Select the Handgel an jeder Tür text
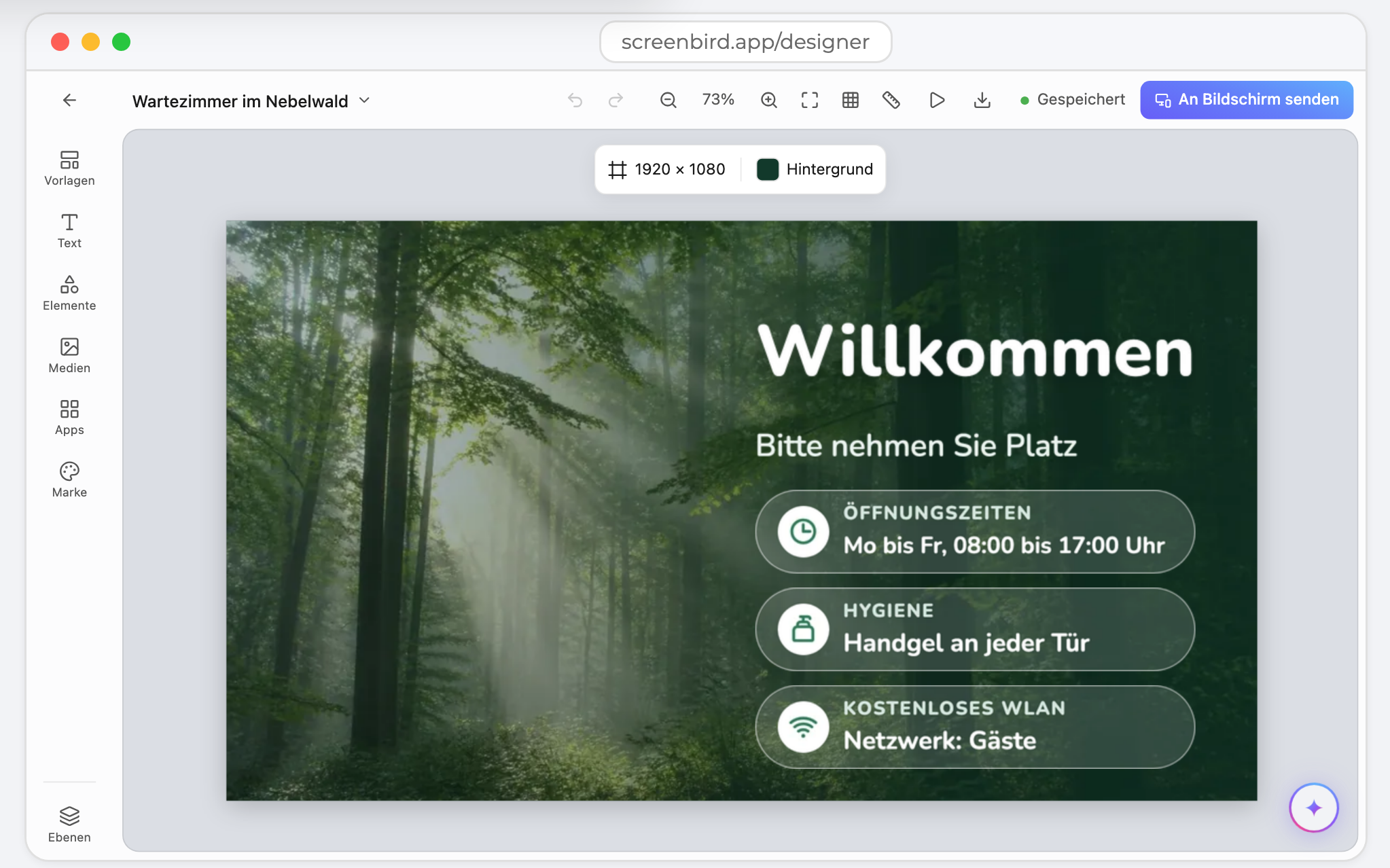The width and height of the screenshot is (1390, 868). point(966,643)
